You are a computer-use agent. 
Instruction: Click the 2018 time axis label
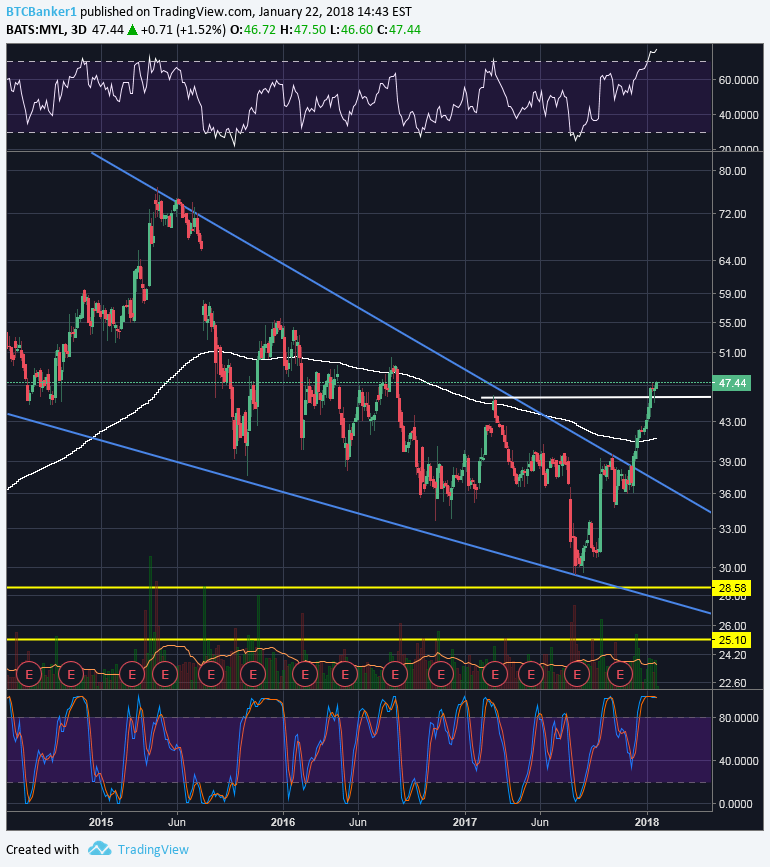(647, 822)
